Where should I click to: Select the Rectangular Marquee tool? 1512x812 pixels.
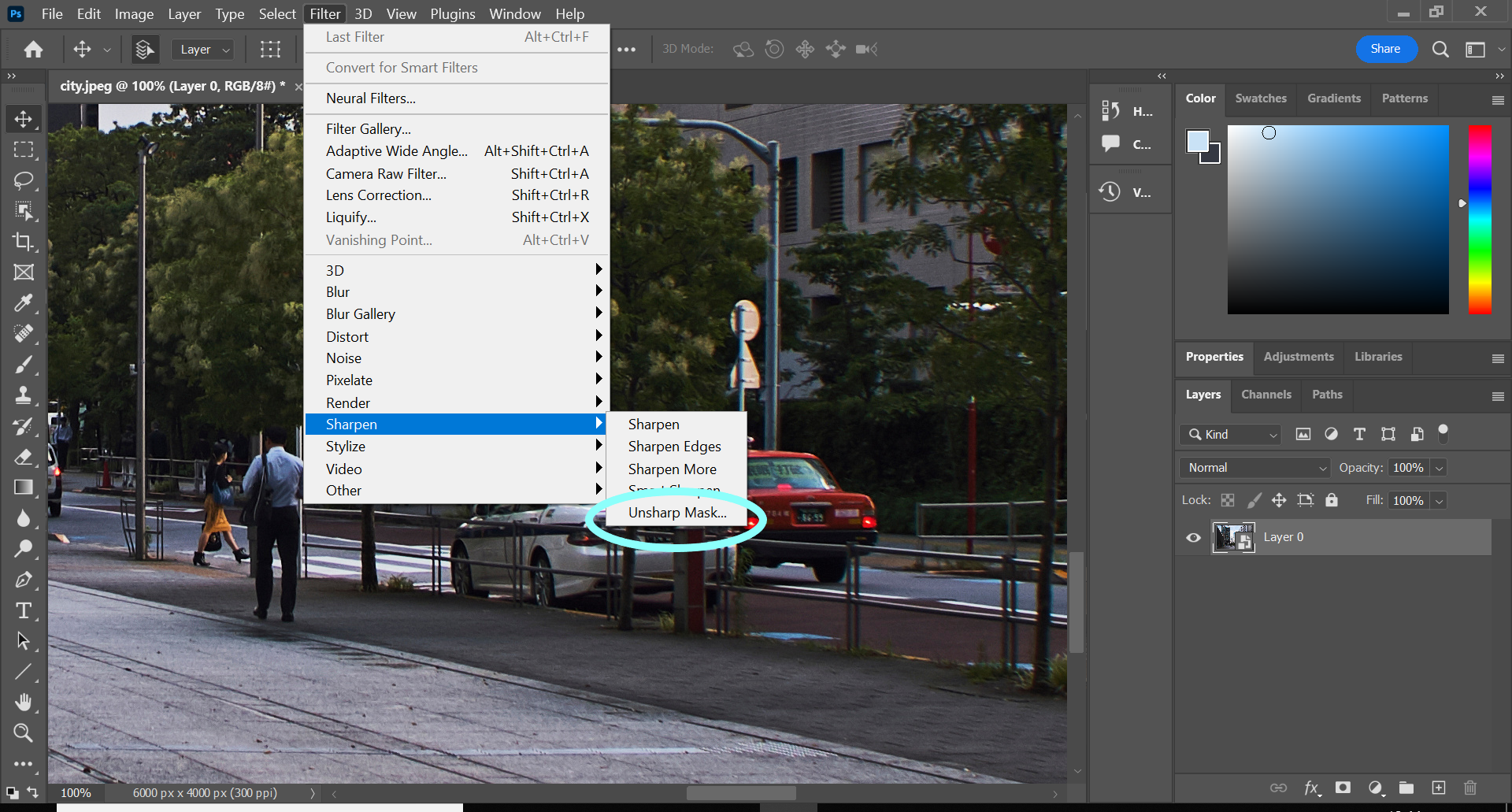tap(24, 150)
